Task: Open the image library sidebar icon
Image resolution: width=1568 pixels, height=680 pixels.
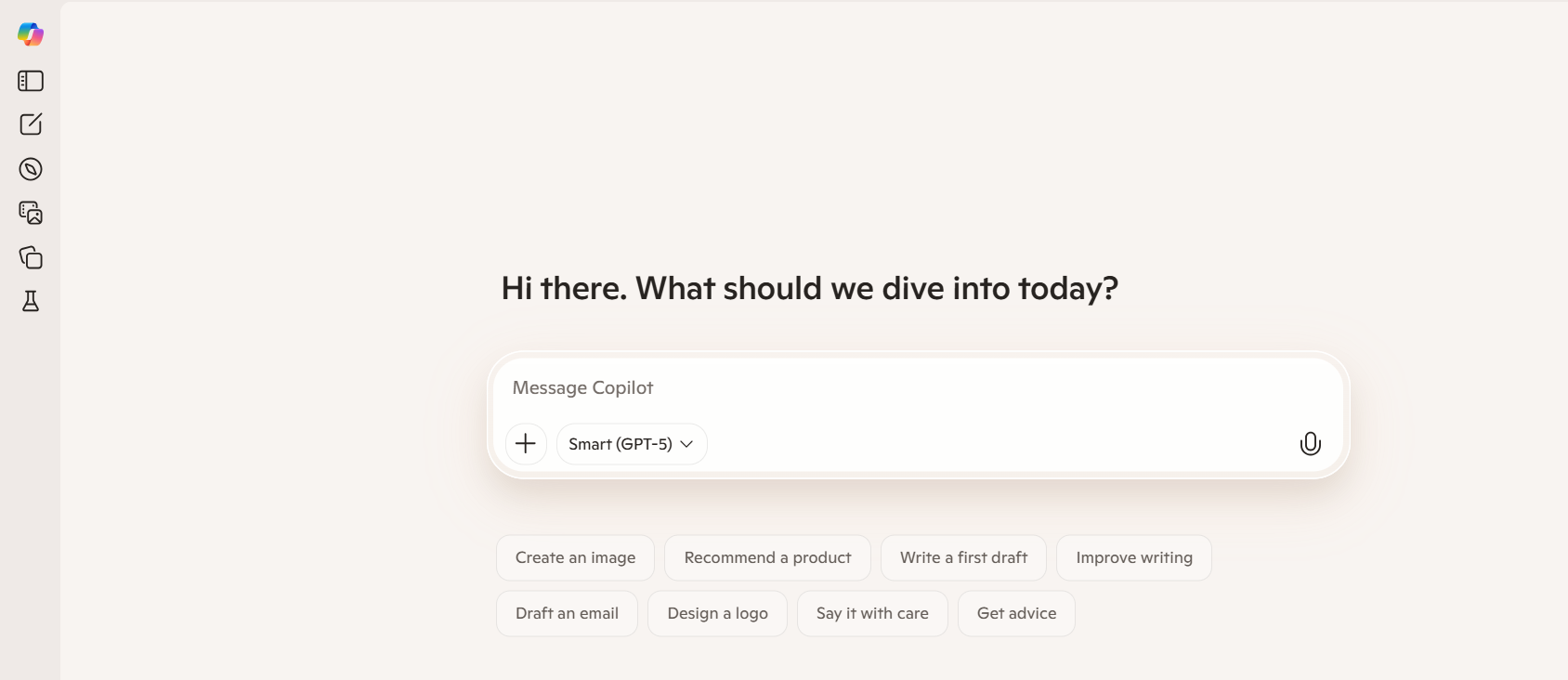Action: [x=31, y=213]
